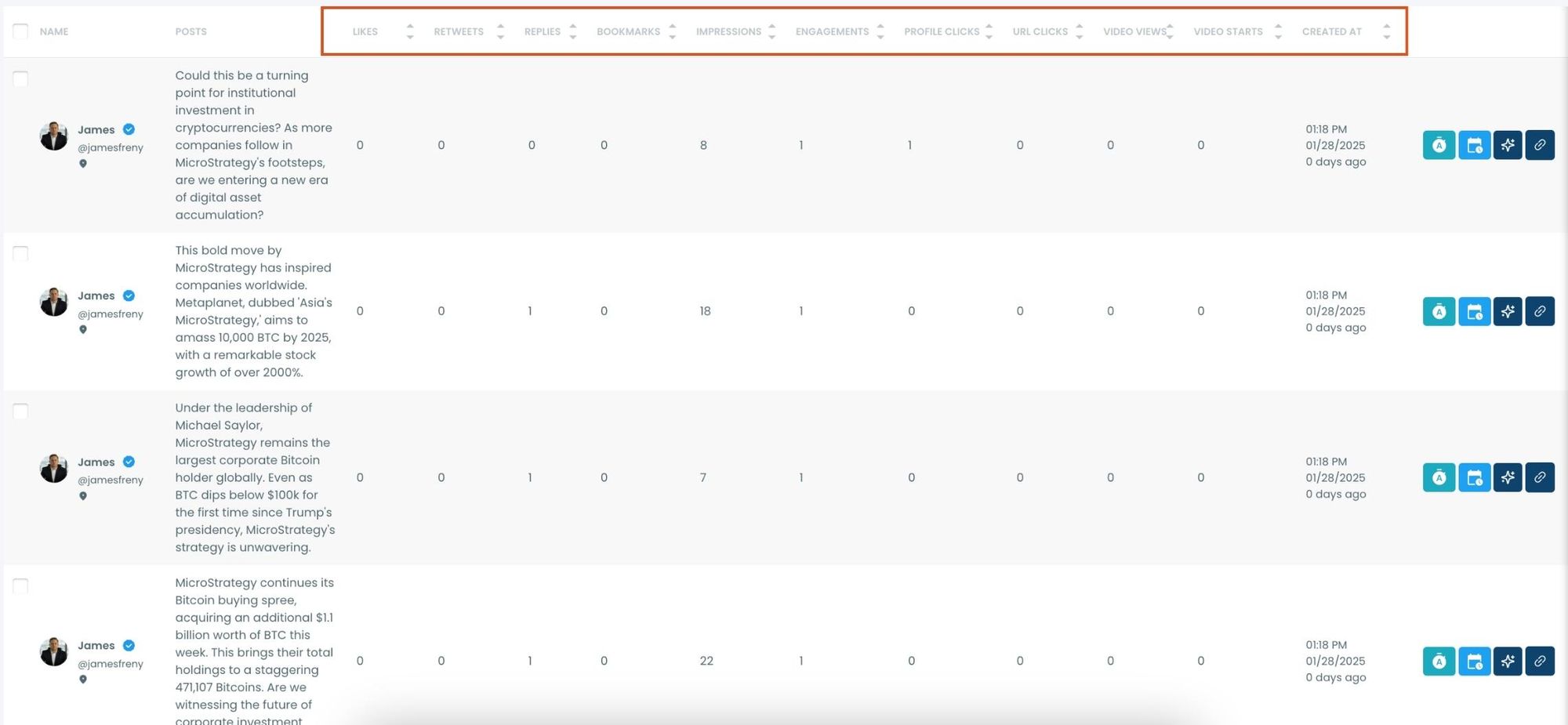Check the select-all checkbox in the header
This screenshot has height=725, width=1568.
point(20,31)
